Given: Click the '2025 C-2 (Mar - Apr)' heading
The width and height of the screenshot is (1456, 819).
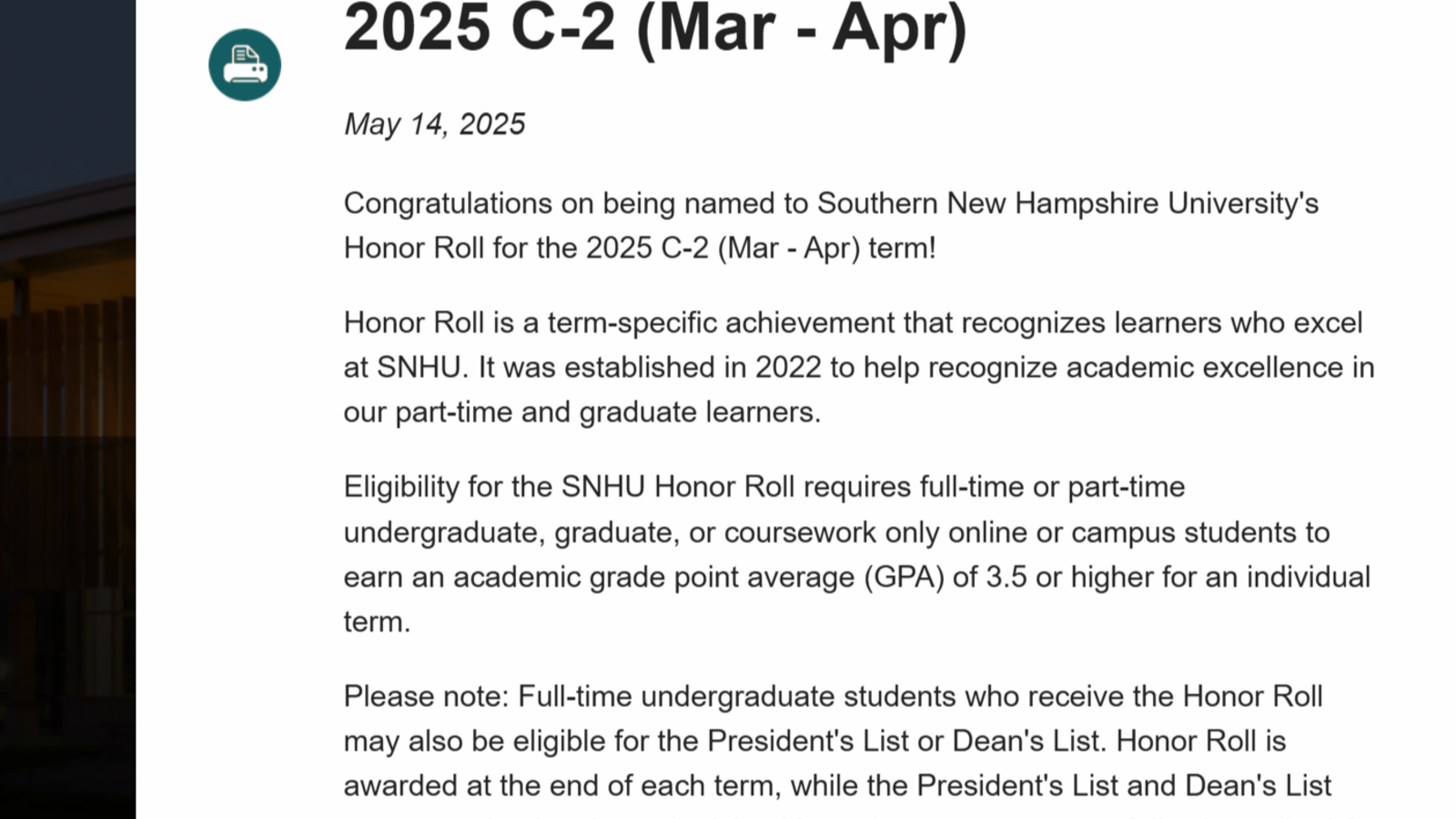Looking at the screenshot, I should [x=655, y=29].
